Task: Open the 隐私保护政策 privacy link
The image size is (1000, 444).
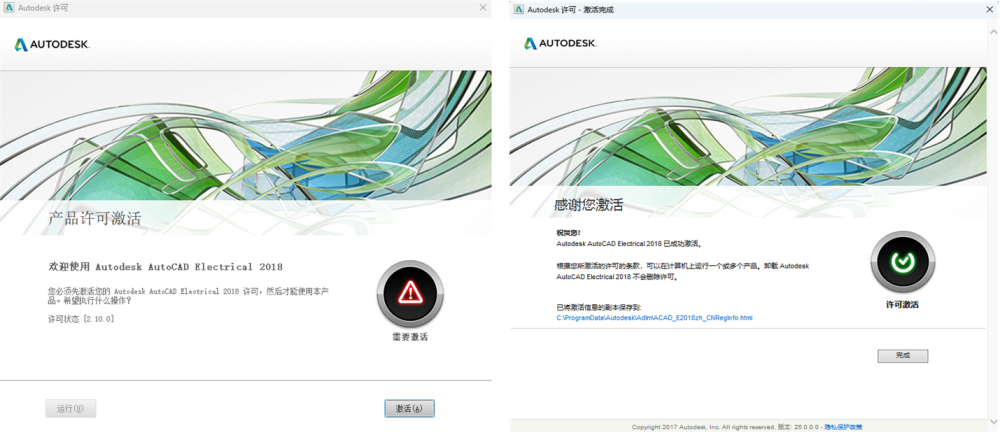Action: coord(843,427)
